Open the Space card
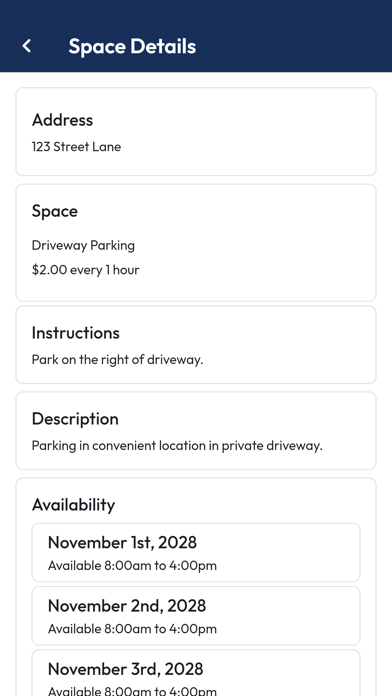 click(196, 243)
